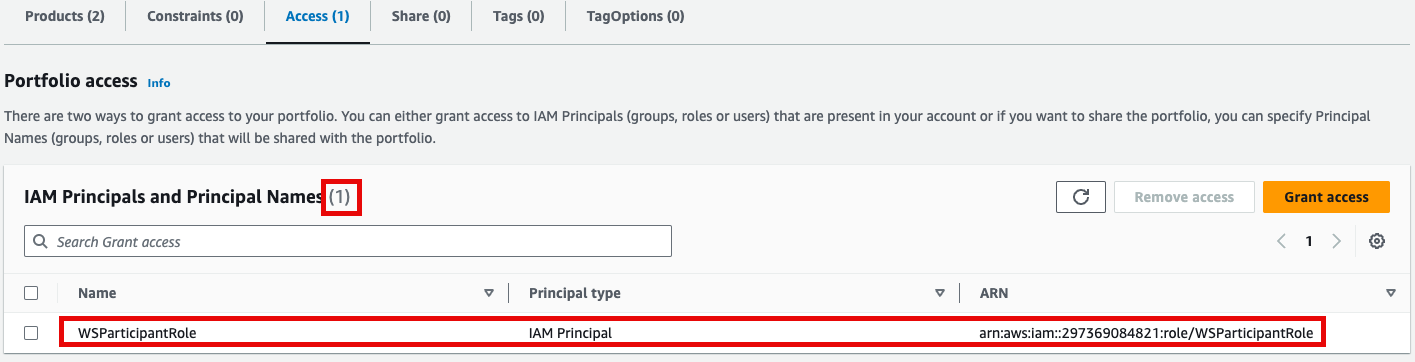Sort by Name column arrow

[489, 293]
